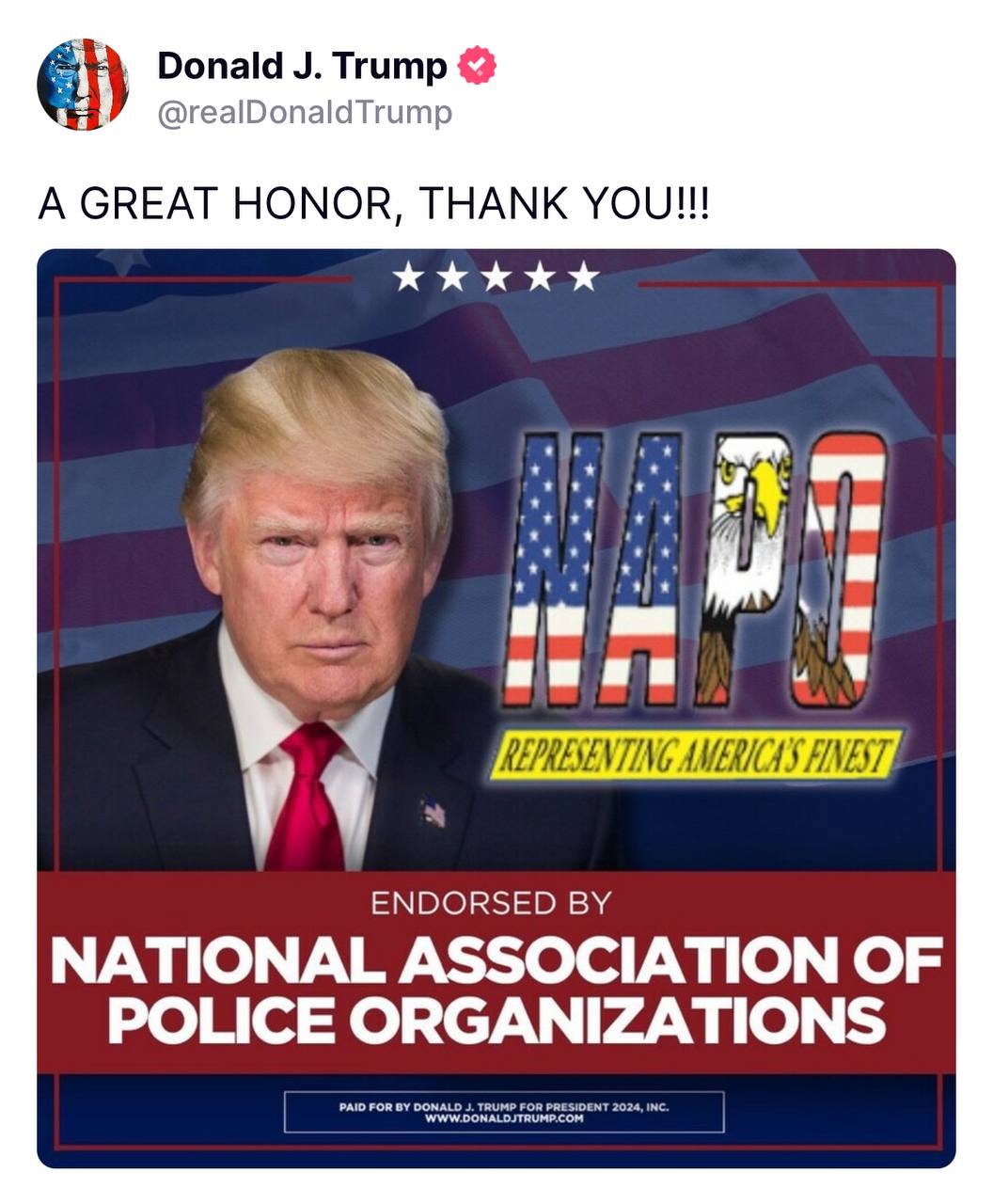Click the five white stars atop the image
The image size is (993, 1204).
496,277
